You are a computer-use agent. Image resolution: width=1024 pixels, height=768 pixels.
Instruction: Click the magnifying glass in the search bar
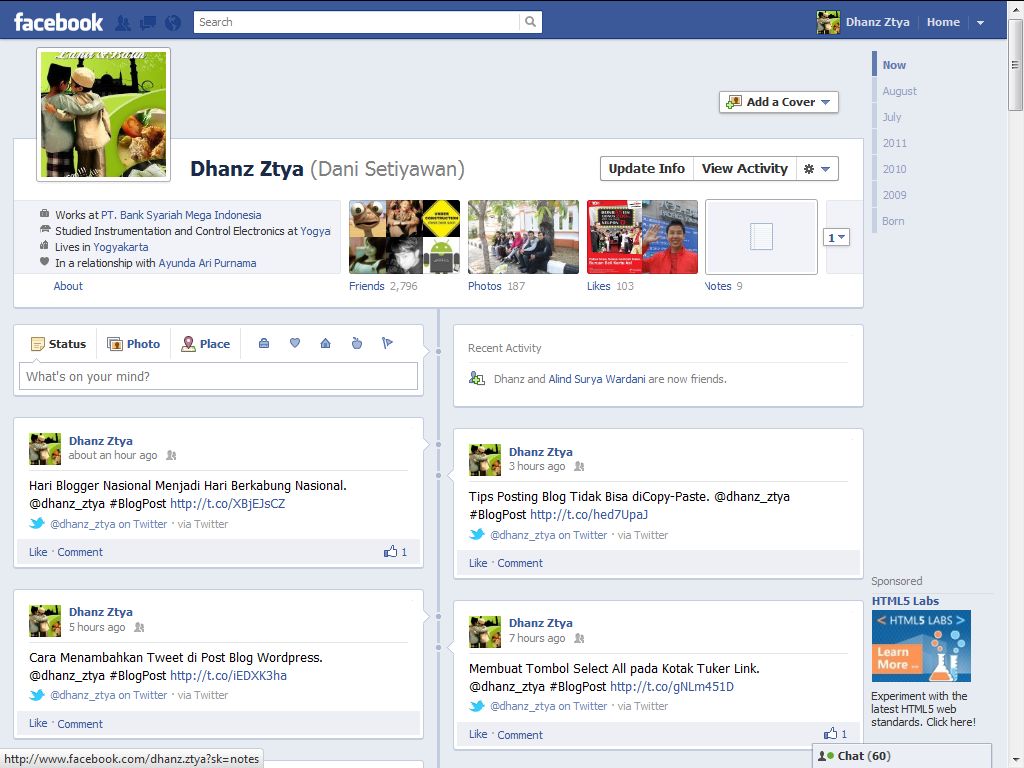(530, 21)
